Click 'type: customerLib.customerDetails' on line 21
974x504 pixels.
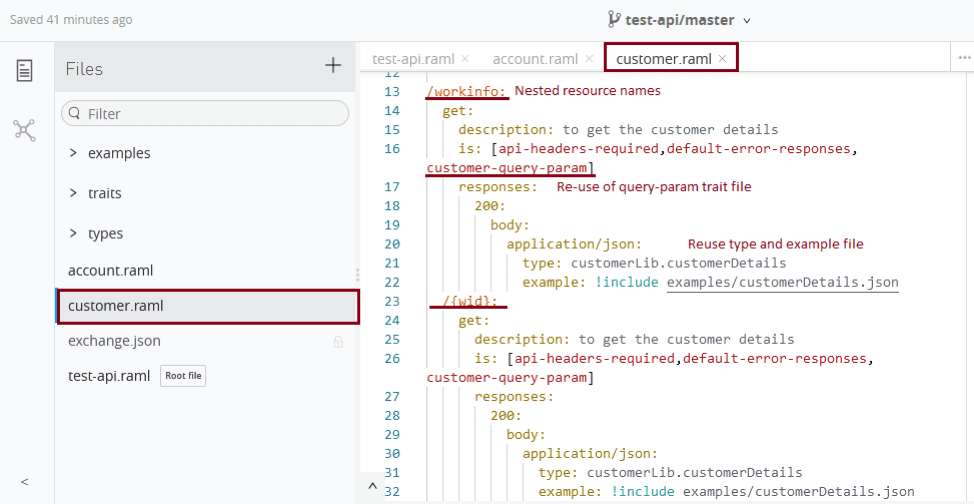click(654, 263)
